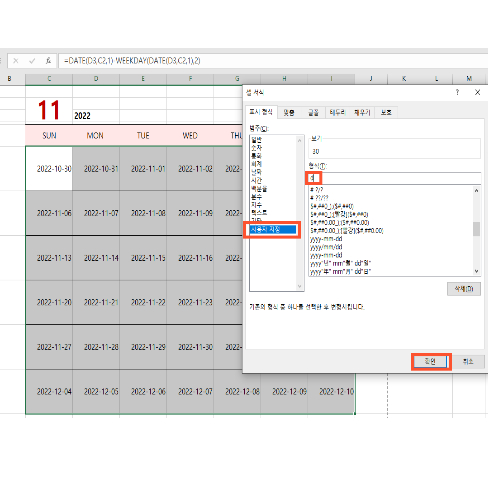Select column B header
The image size is (500, 500).
9,79
